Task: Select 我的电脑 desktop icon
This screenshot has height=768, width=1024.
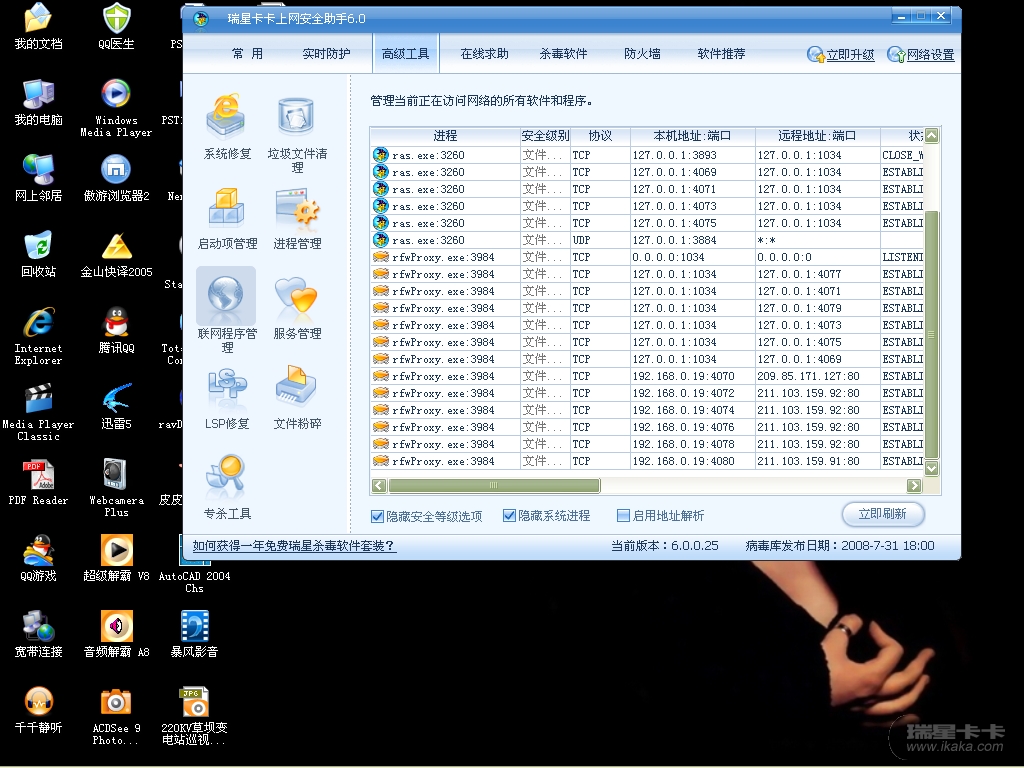Action: coord(39,102)
